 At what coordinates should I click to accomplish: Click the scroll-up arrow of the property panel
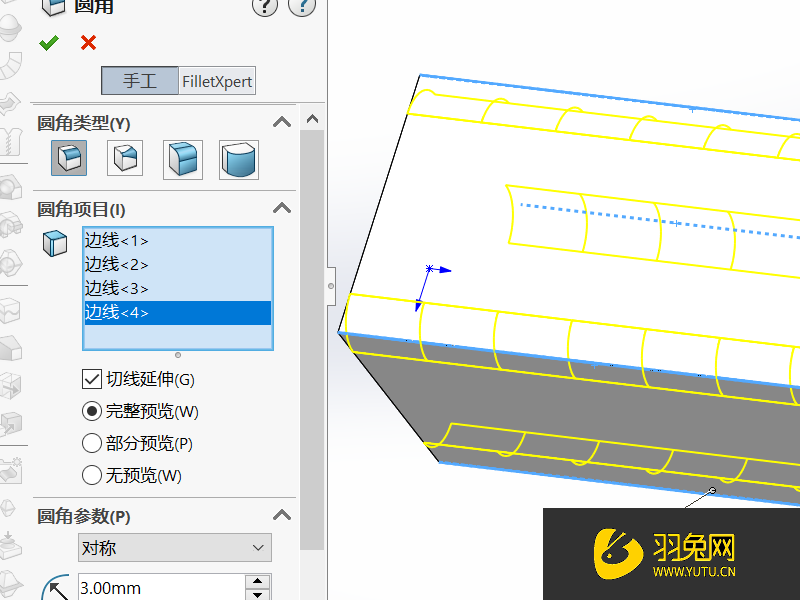312,119
